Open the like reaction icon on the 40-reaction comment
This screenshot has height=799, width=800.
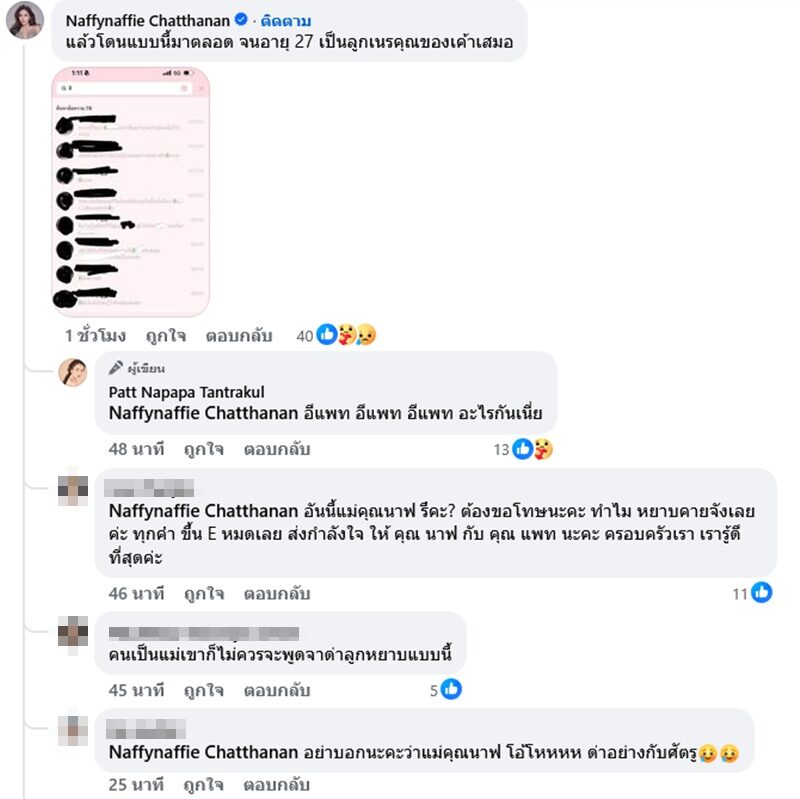tap(327, 335)
